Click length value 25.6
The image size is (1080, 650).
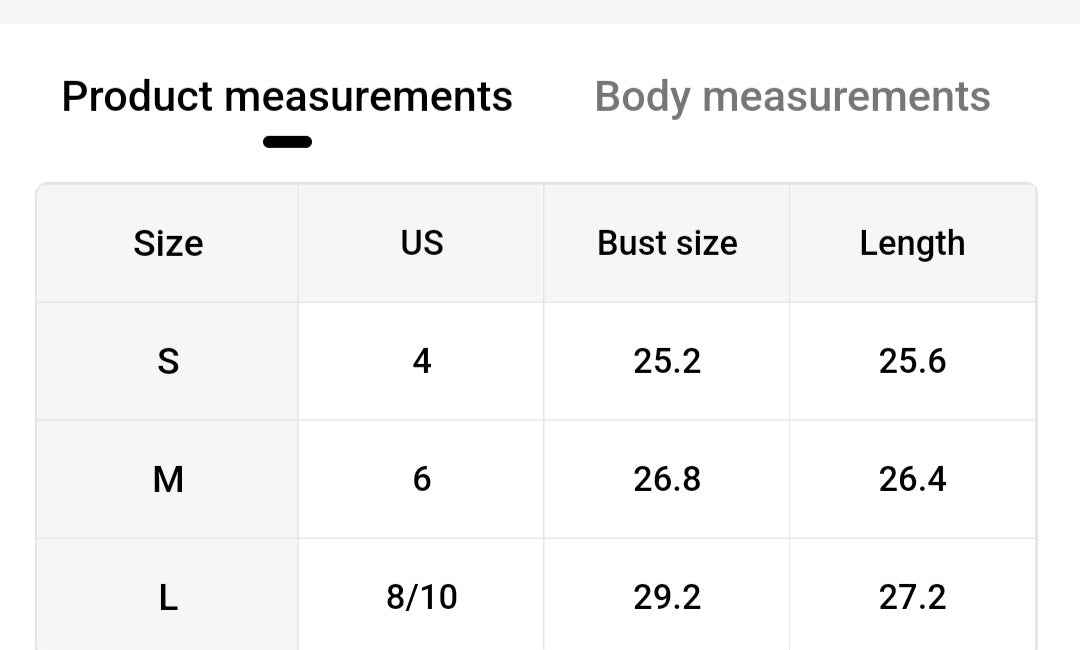pyautogui.click(x=912, y=361)
